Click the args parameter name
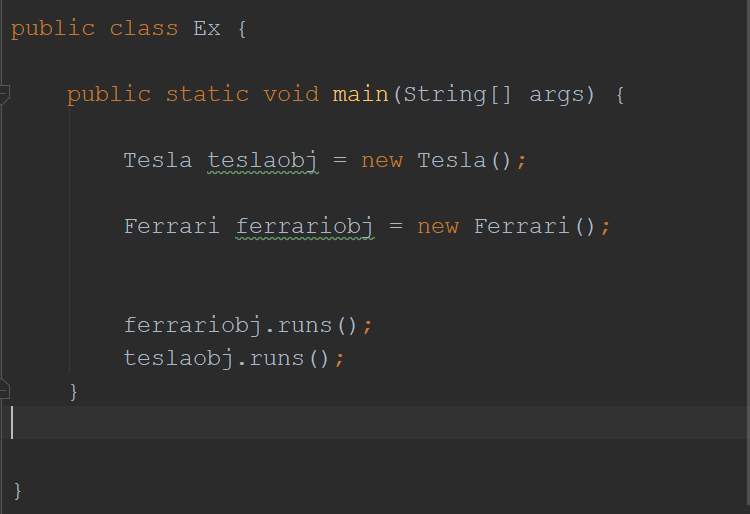 point(556,94)
